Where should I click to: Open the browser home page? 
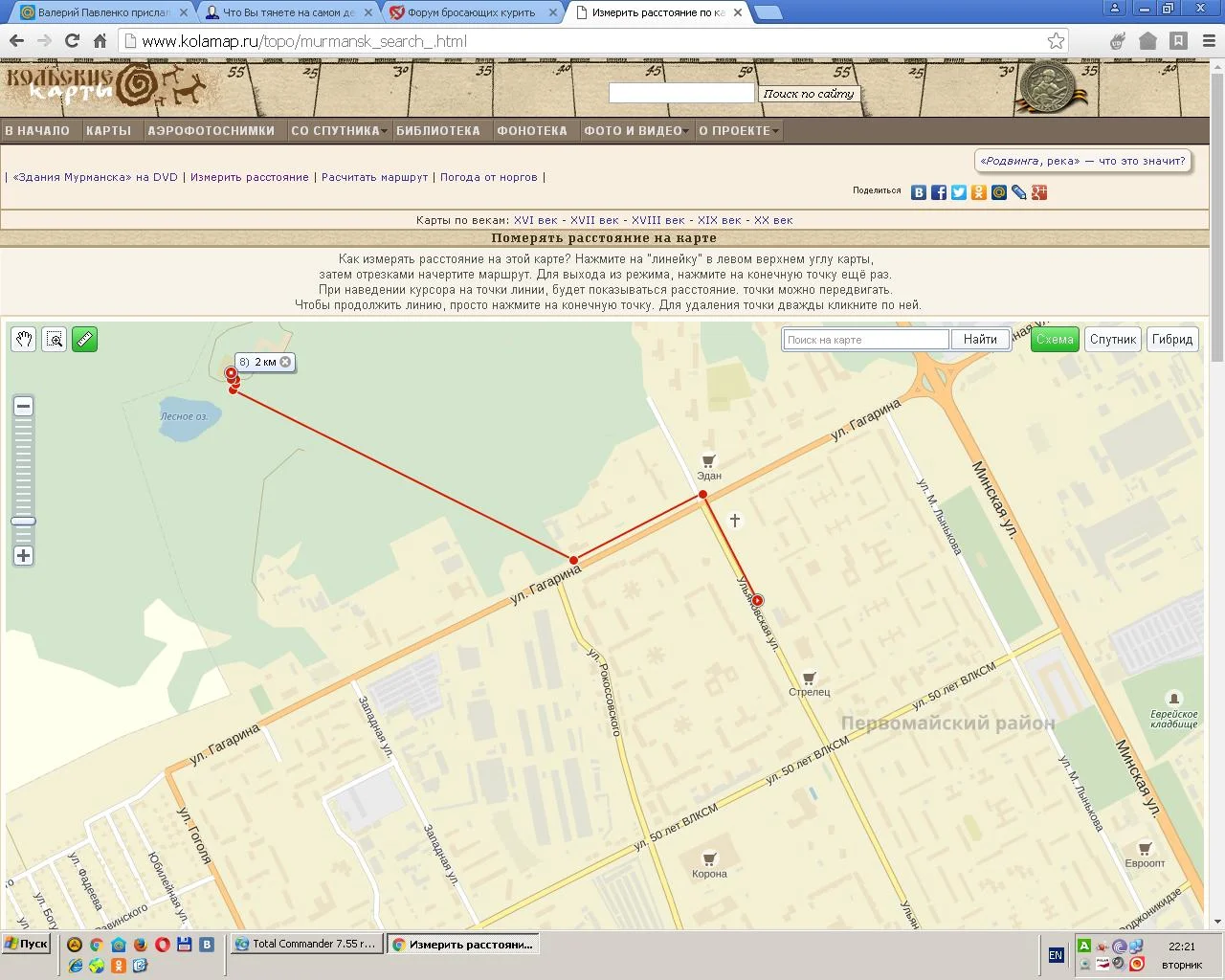tap(100, 40)
